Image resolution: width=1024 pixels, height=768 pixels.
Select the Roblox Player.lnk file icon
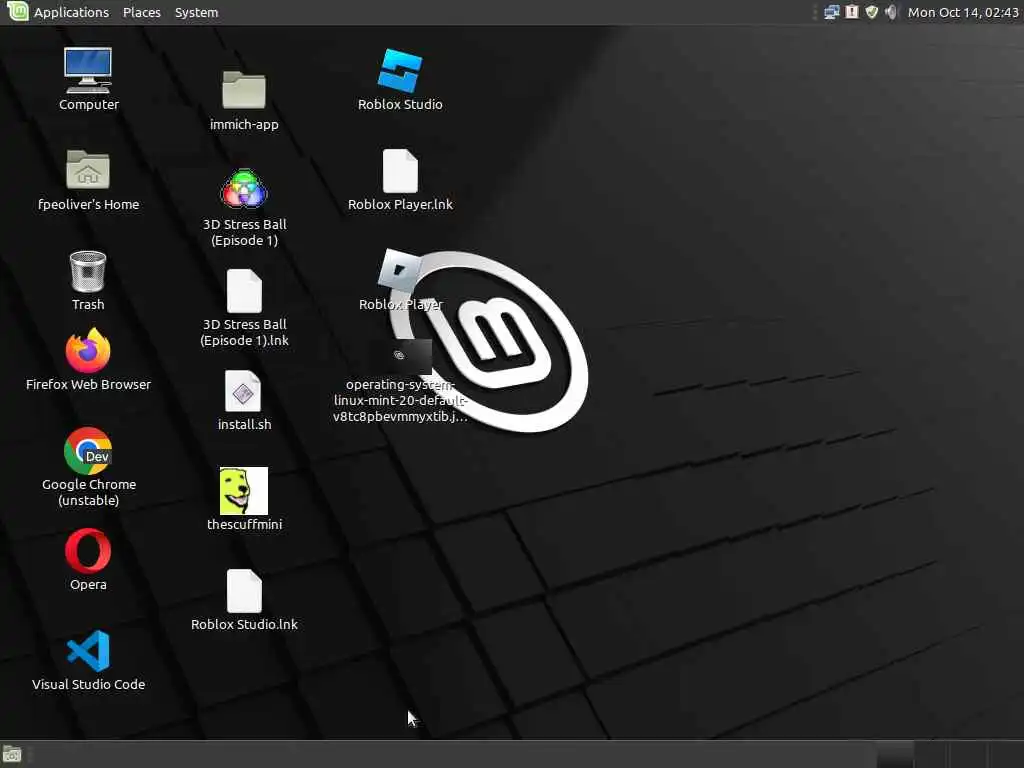pos(400,170)
